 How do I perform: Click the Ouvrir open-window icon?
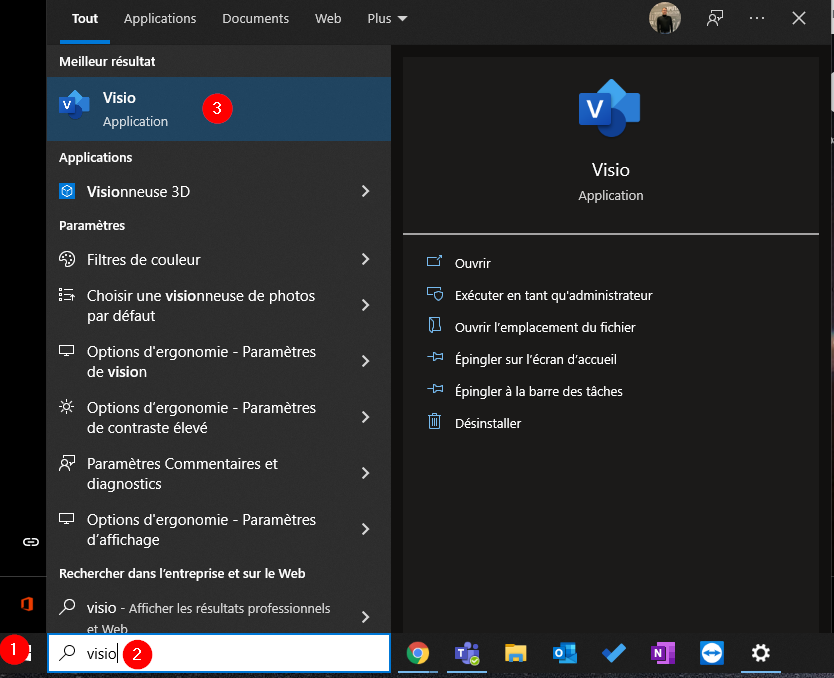pos(435,262)
